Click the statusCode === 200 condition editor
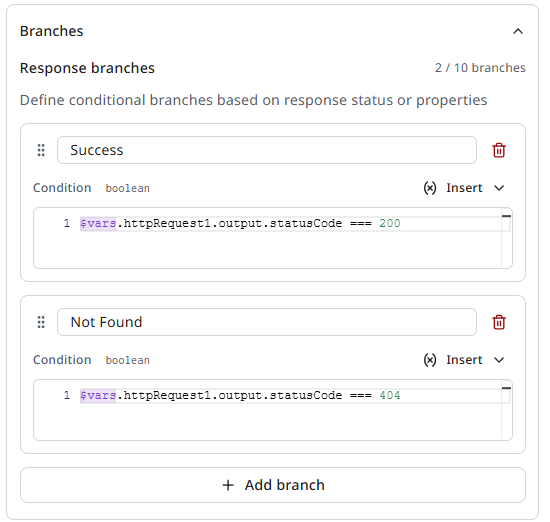This screenshot has width=550, height=522. click(273, 238)
